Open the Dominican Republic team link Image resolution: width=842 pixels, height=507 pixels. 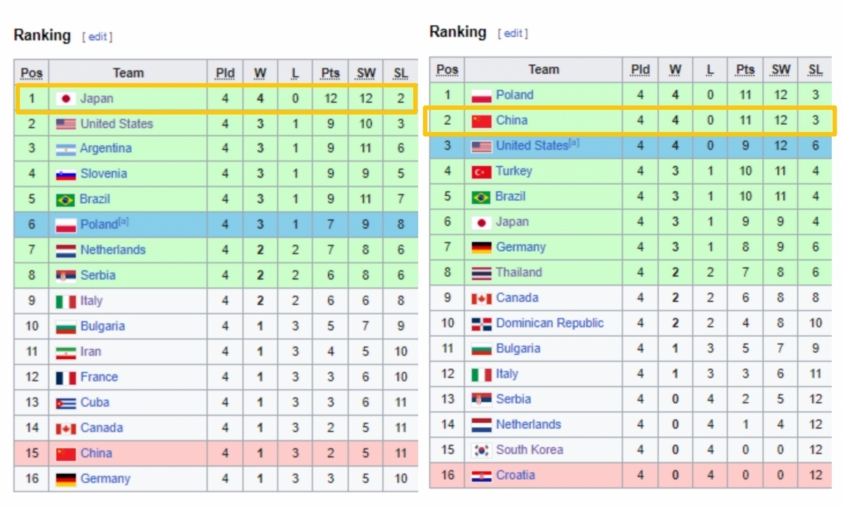(550, 323)
